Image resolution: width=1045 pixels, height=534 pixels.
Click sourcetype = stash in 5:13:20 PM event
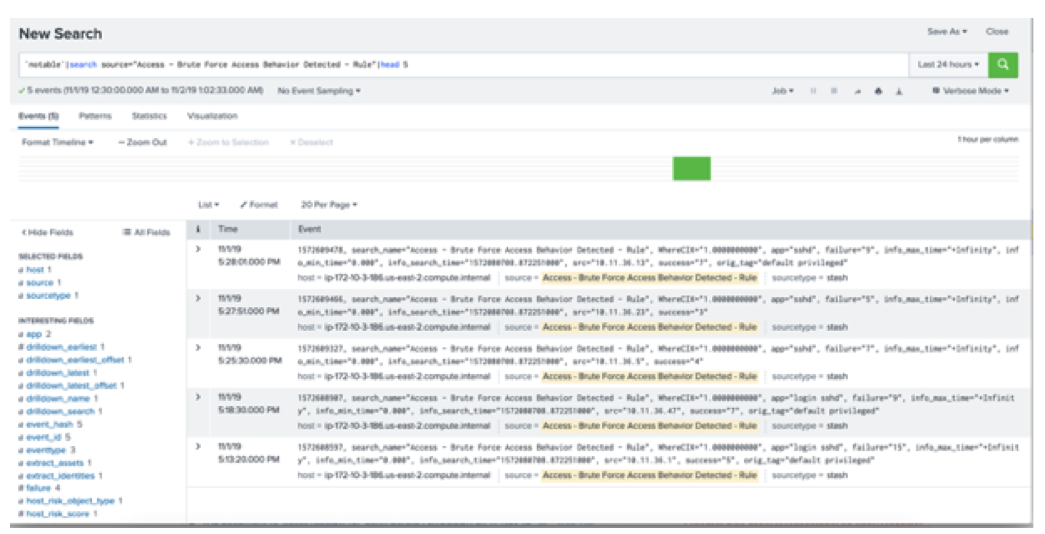810,475
